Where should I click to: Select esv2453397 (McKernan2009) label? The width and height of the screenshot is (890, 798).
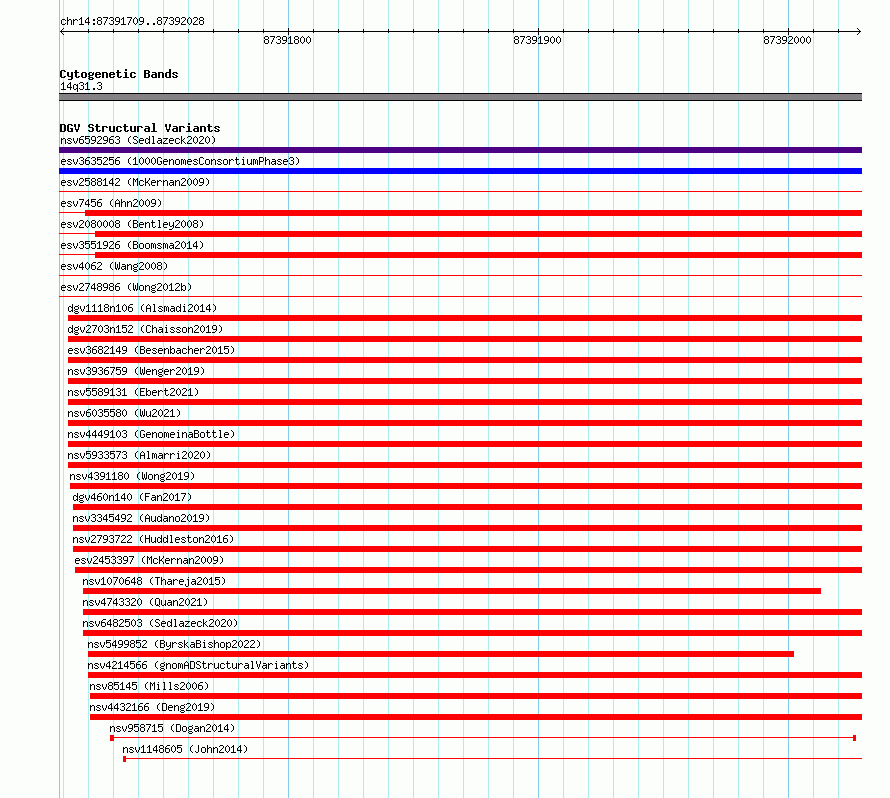tap(149, 560)
